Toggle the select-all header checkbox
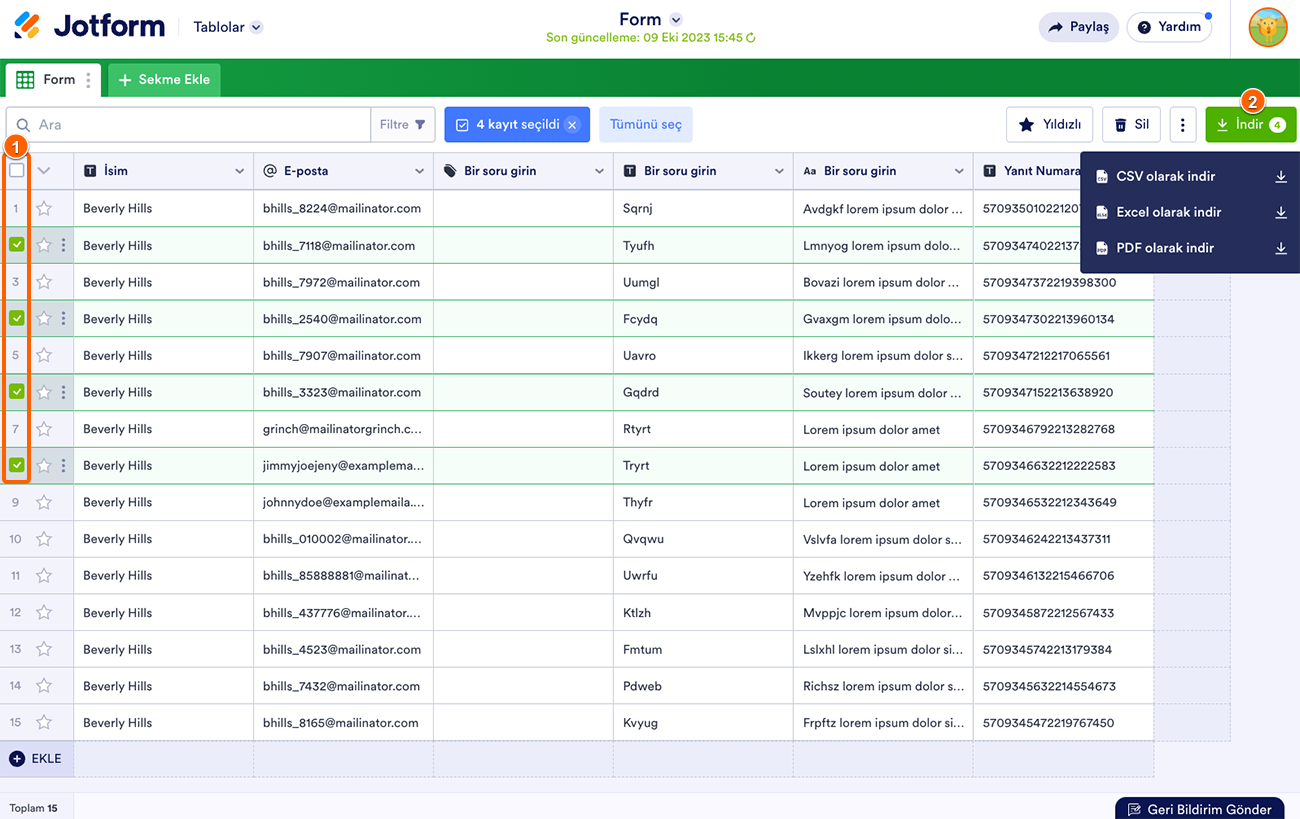1300x819 pixels. [x=17, y=171]
